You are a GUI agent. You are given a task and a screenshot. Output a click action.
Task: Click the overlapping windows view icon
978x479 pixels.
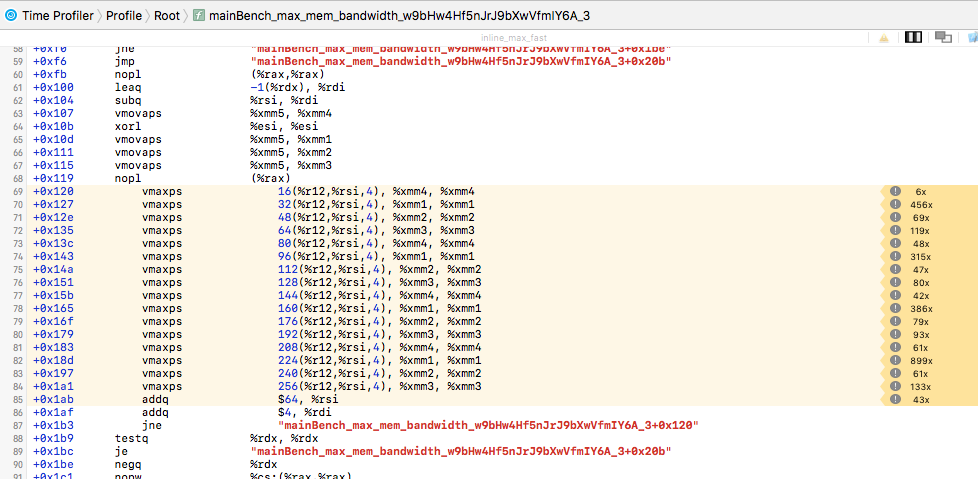pyautogui.click(x=943, y=37)
